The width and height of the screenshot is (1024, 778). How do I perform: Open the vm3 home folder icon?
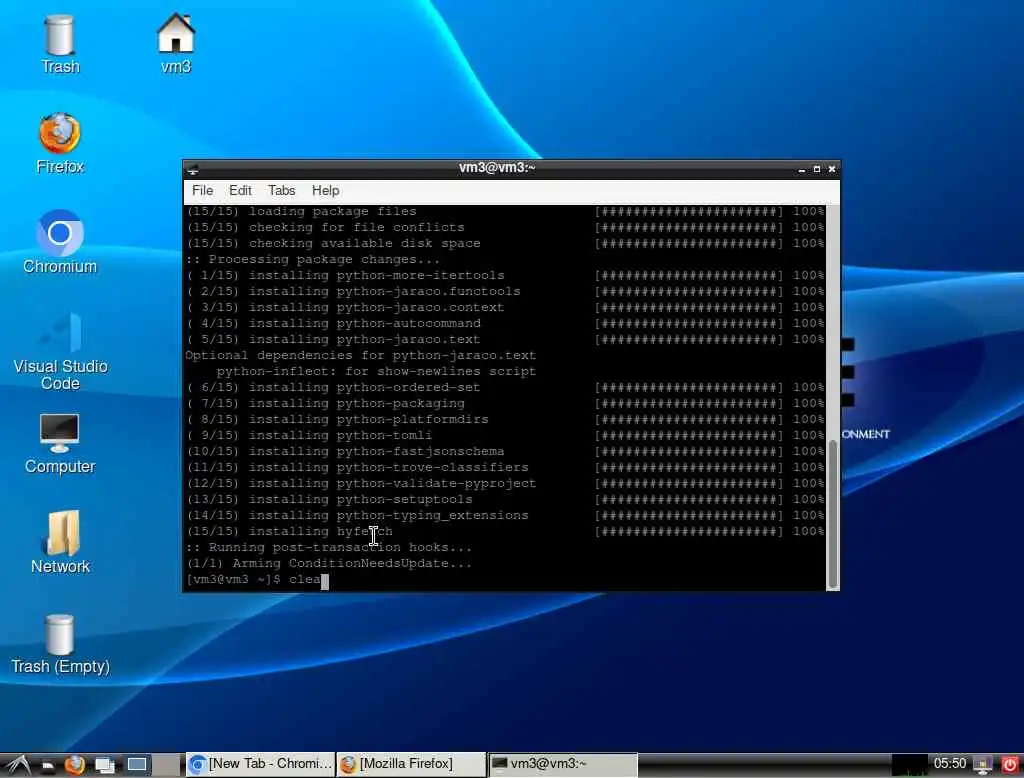click(176, 44)
